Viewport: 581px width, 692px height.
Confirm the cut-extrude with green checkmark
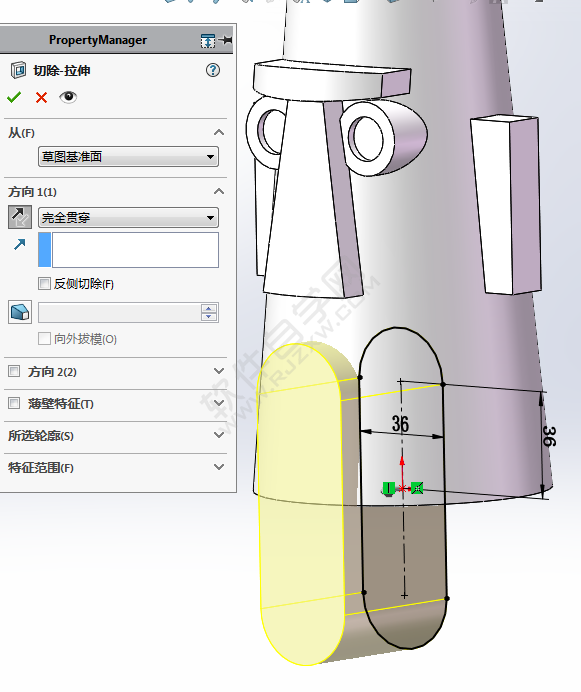pyautogui.click(x=14, y=97)
